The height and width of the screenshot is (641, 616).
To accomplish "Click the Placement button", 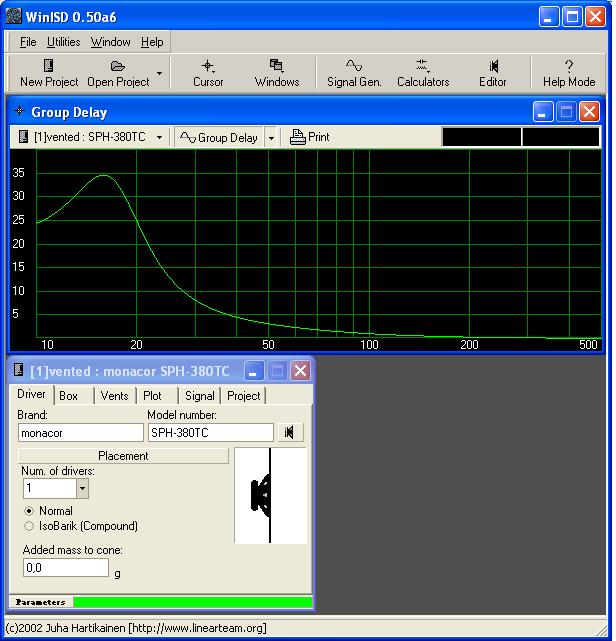I will (123, 455).
